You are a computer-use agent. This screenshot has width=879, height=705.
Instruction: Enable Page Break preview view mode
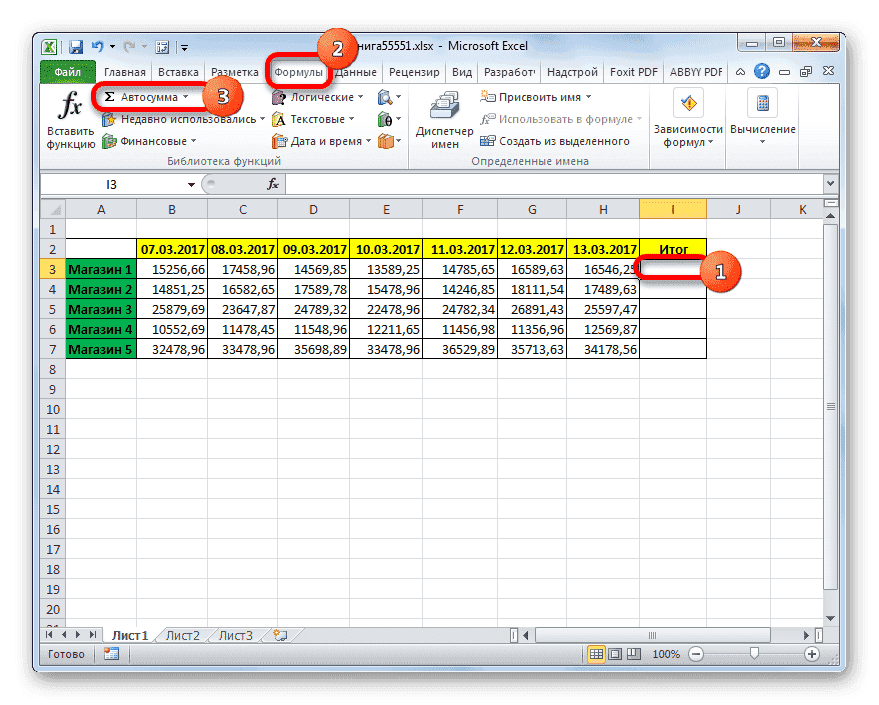(634, 653)
